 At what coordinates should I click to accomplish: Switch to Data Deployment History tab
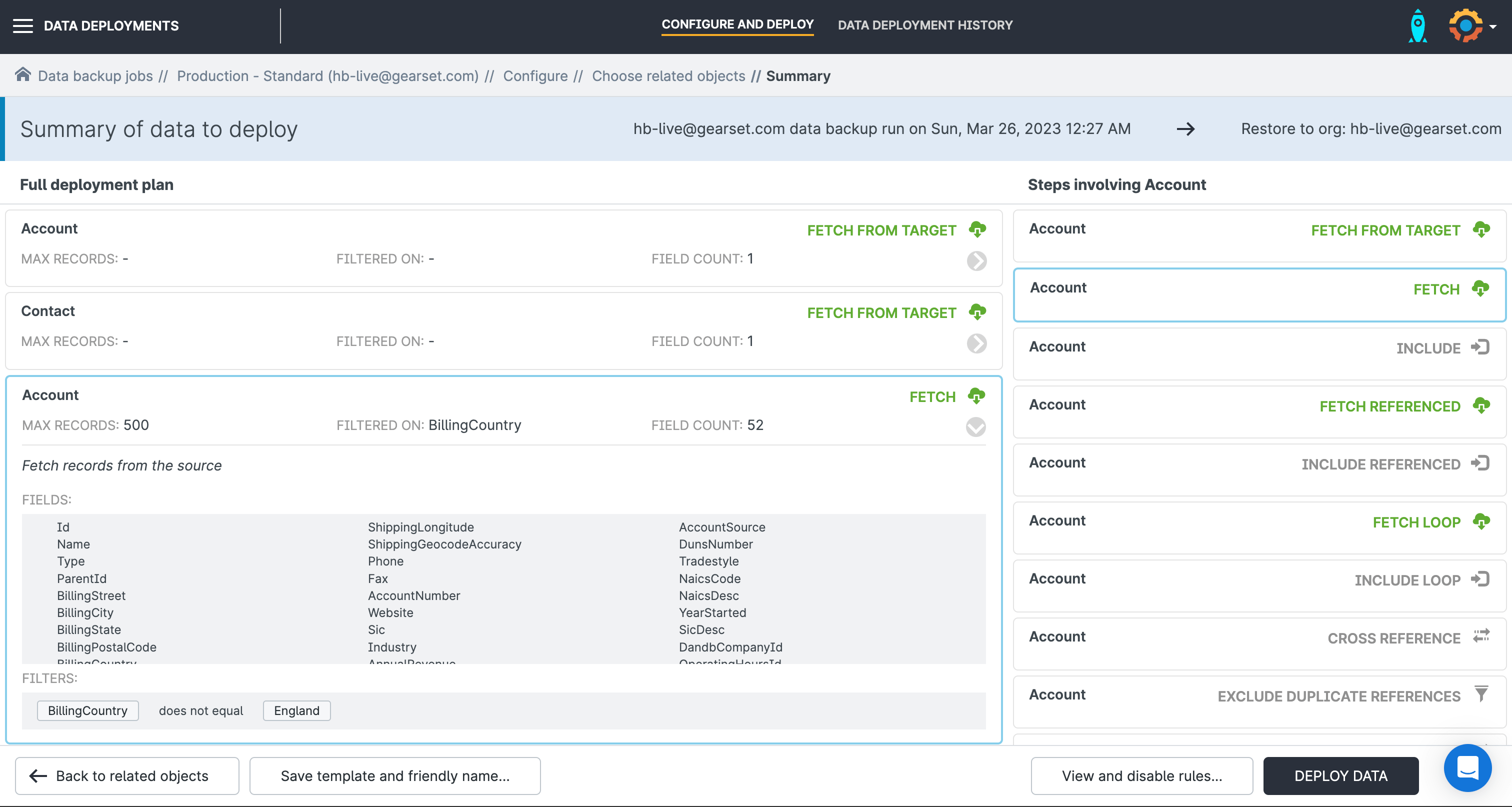tap(925, 25)
